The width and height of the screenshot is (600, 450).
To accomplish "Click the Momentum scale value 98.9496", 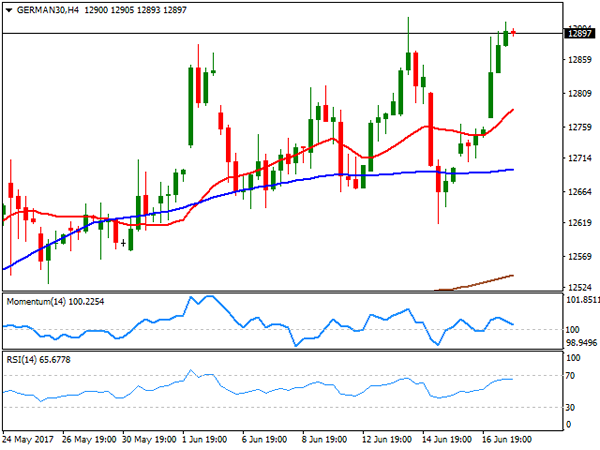I will click(x=582, y=343).
